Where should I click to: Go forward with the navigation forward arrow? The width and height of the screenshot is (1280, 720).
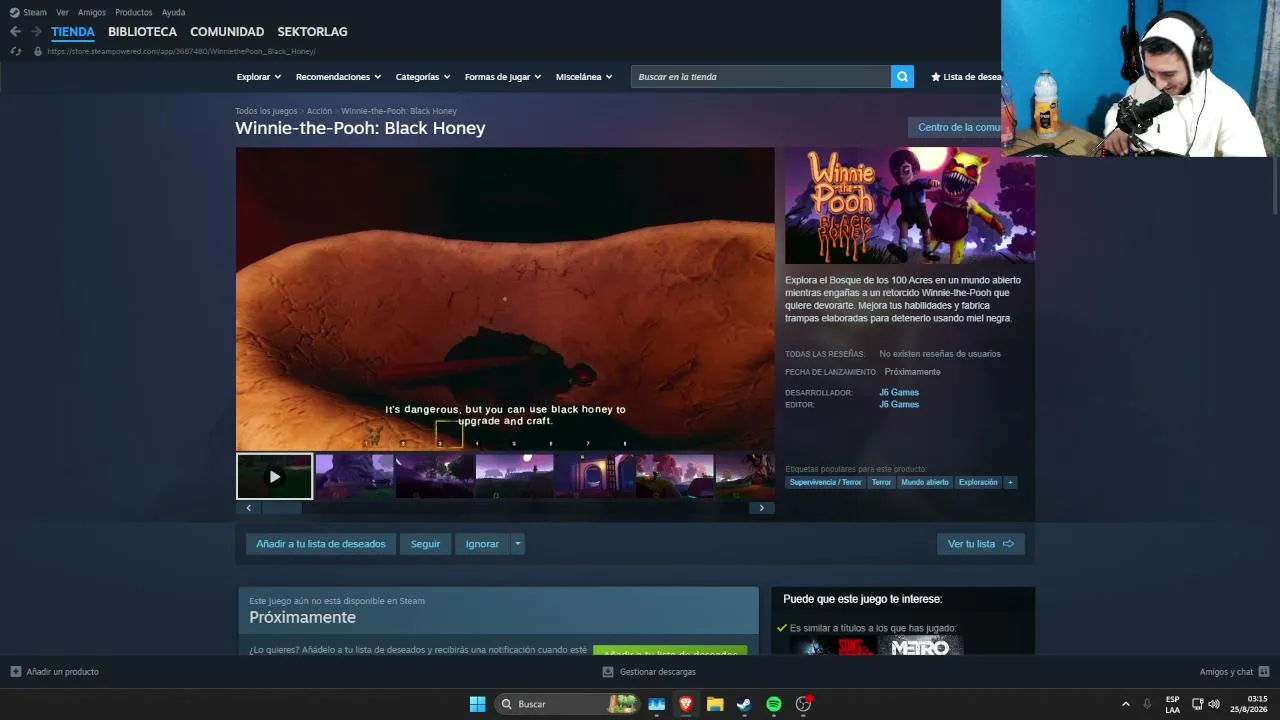tap(36, 32)
